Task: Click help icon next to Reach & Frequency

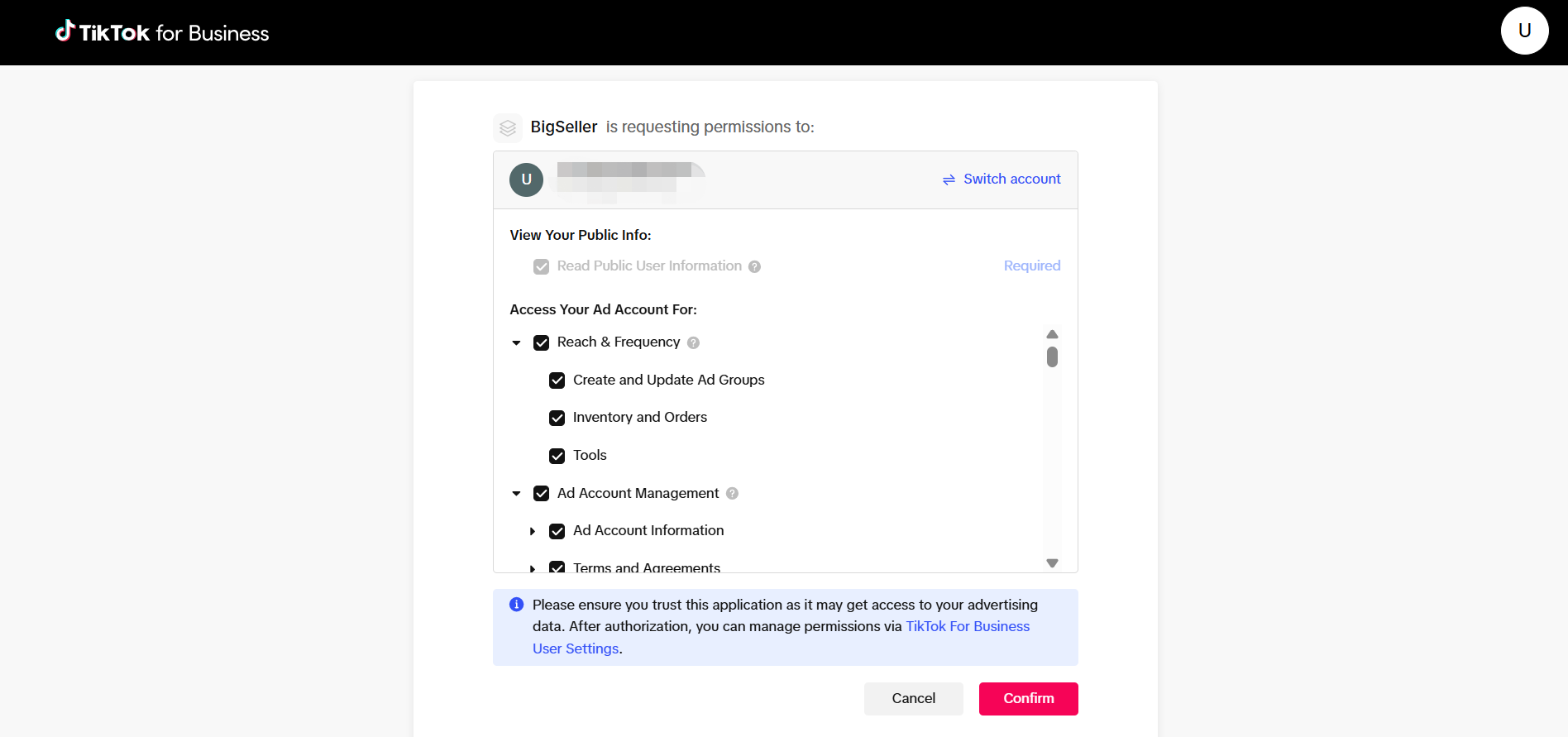Action: point(693,342)
